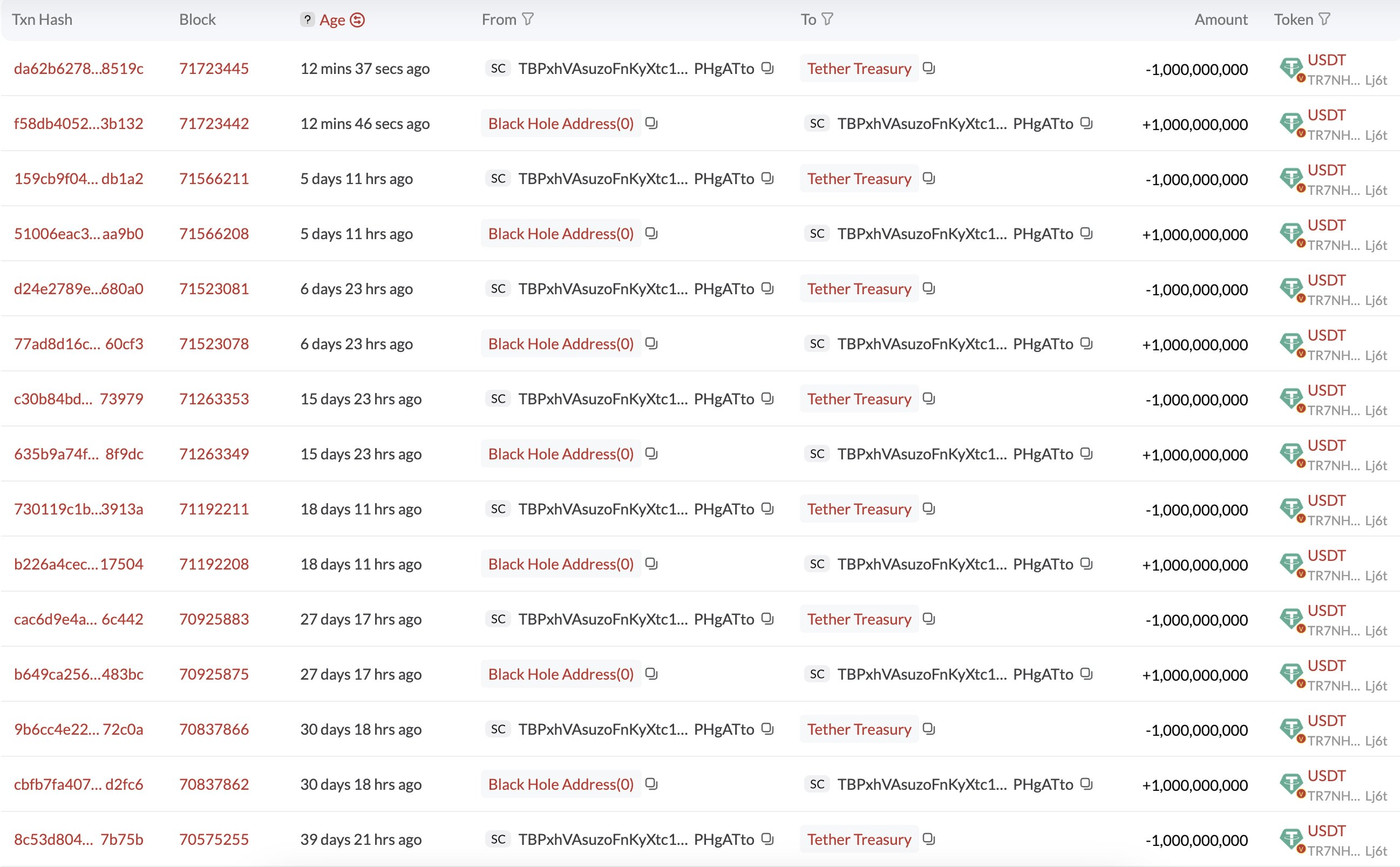Copy the Tether Treasury address
The width and height of the screenshot is (1400, 867).
tap(929, 68)
